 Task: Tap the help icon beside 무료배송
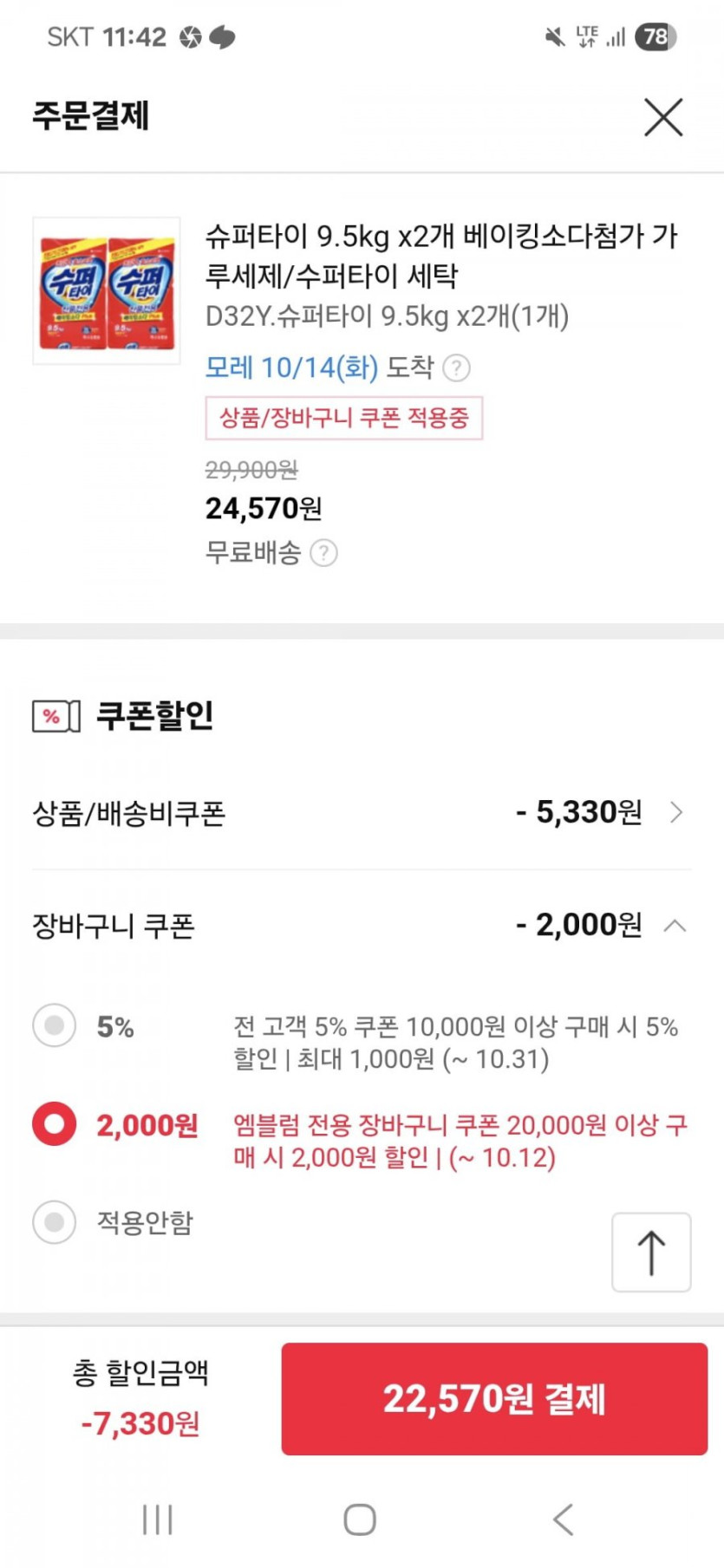[323, 553]
